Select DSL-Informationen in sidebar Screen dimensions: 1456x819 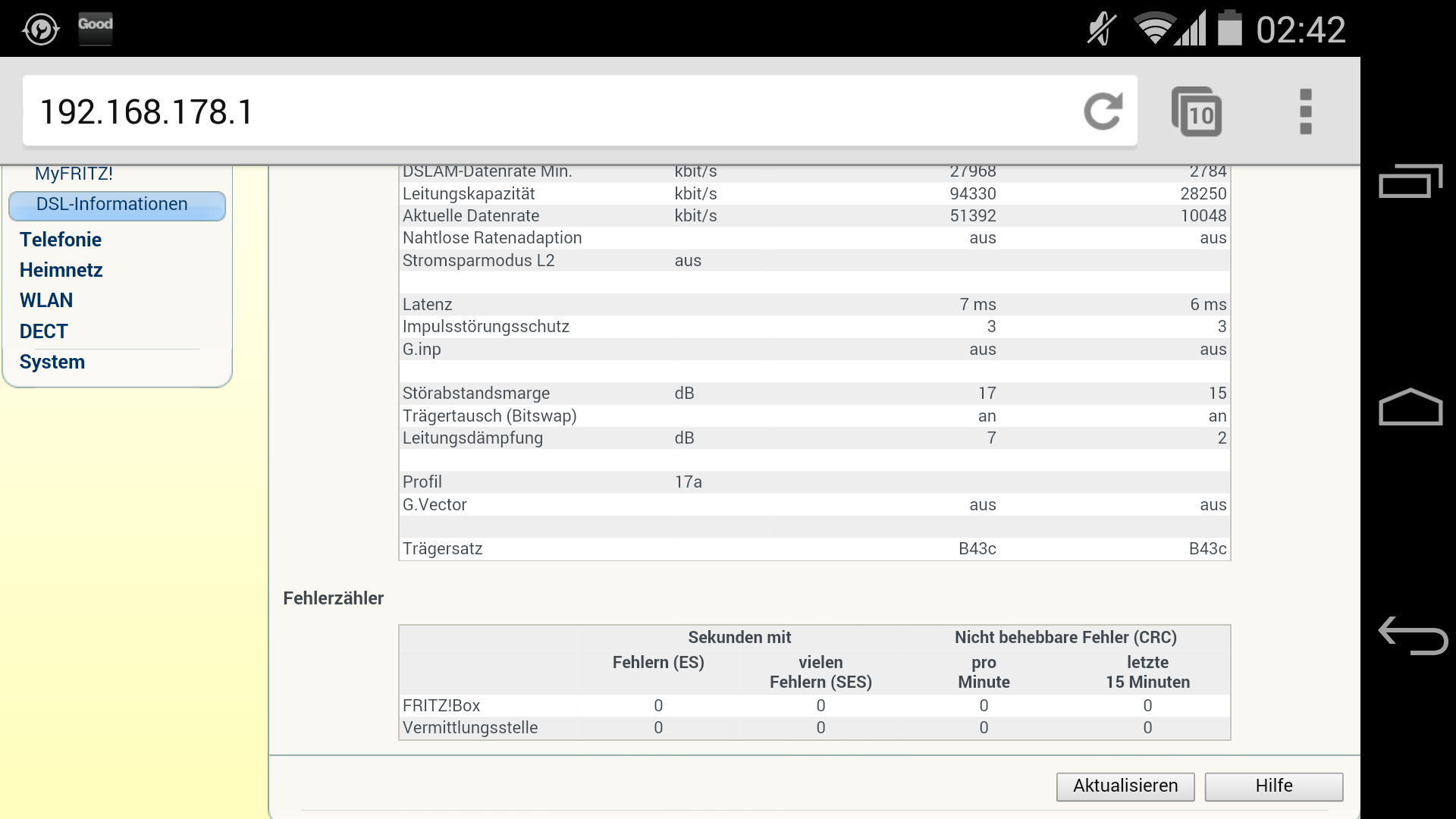pyautogui.click(x=112, y=205)
